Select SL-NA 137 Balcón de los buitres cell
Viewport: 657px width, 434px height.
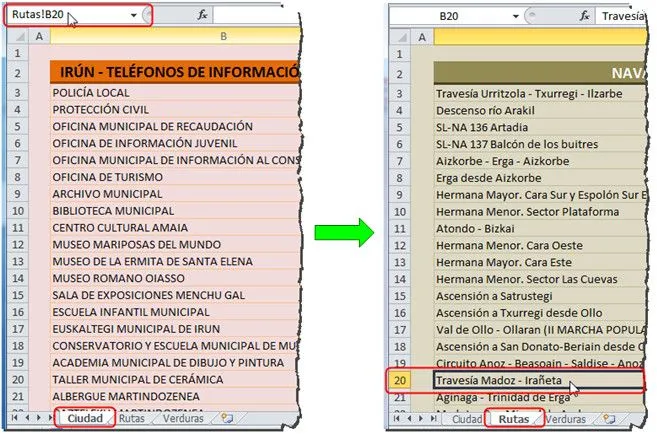[540, 144]
